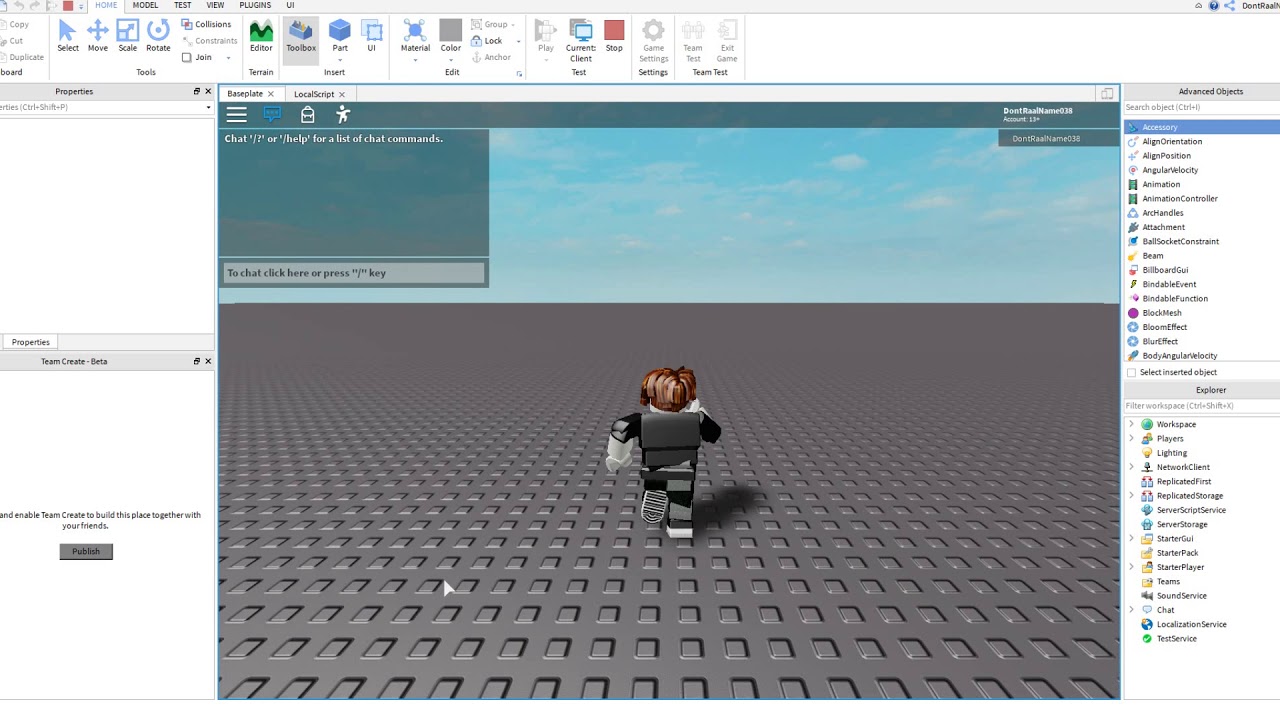1280x720 pixels.
Task: Select ServerScriptService in Explorer
Action: (x=1191, y=510)
